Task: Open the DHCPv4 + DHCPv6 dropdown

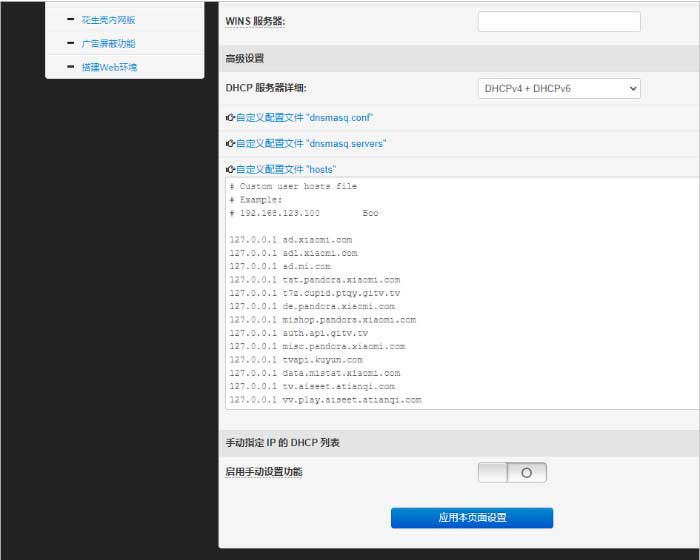Action: click(x=559, y=88)
